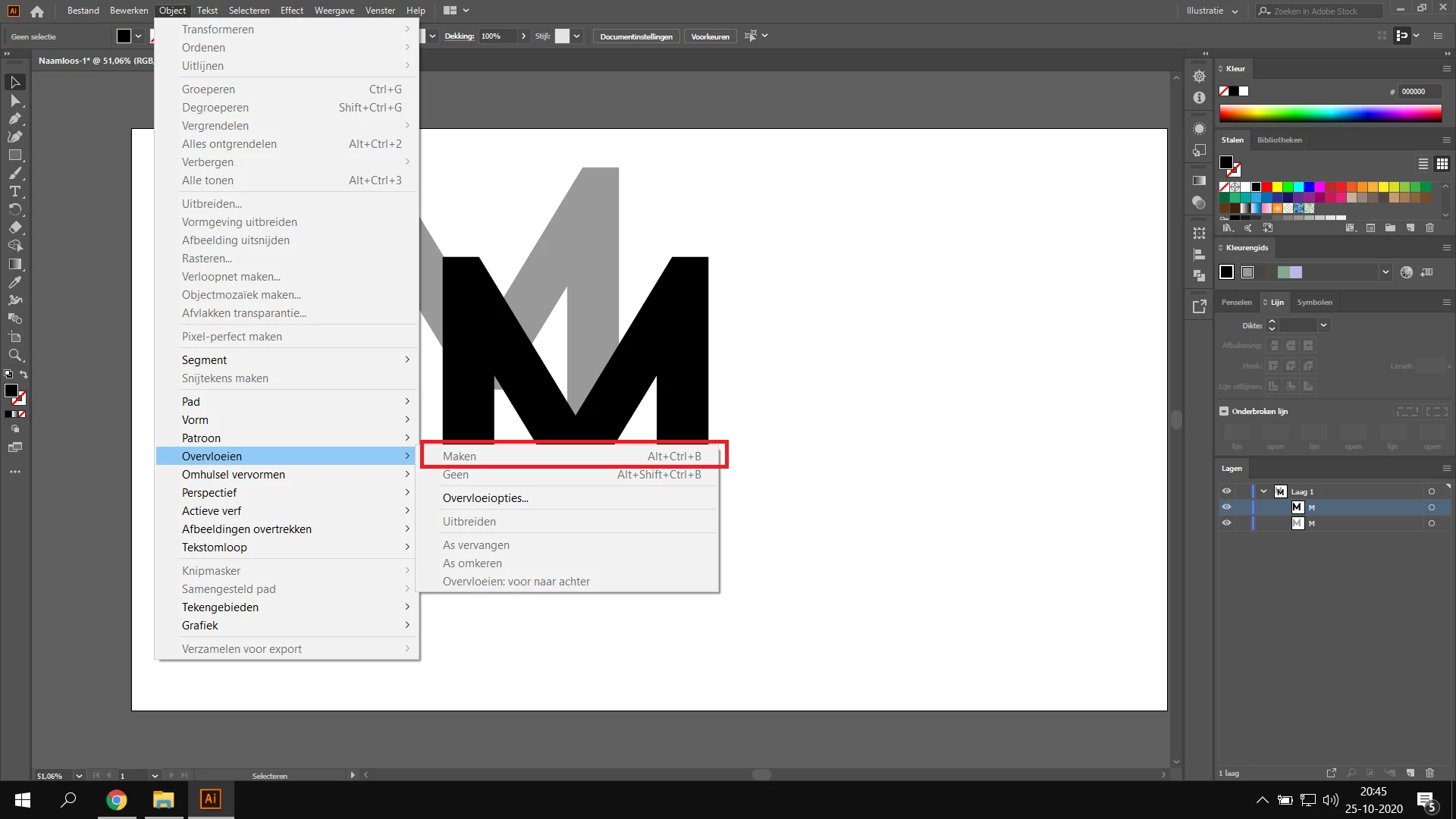Open the Illustratie workspace dropdown
The width and height of the screenshot is (1456, 819).
tap(1213, 11)
